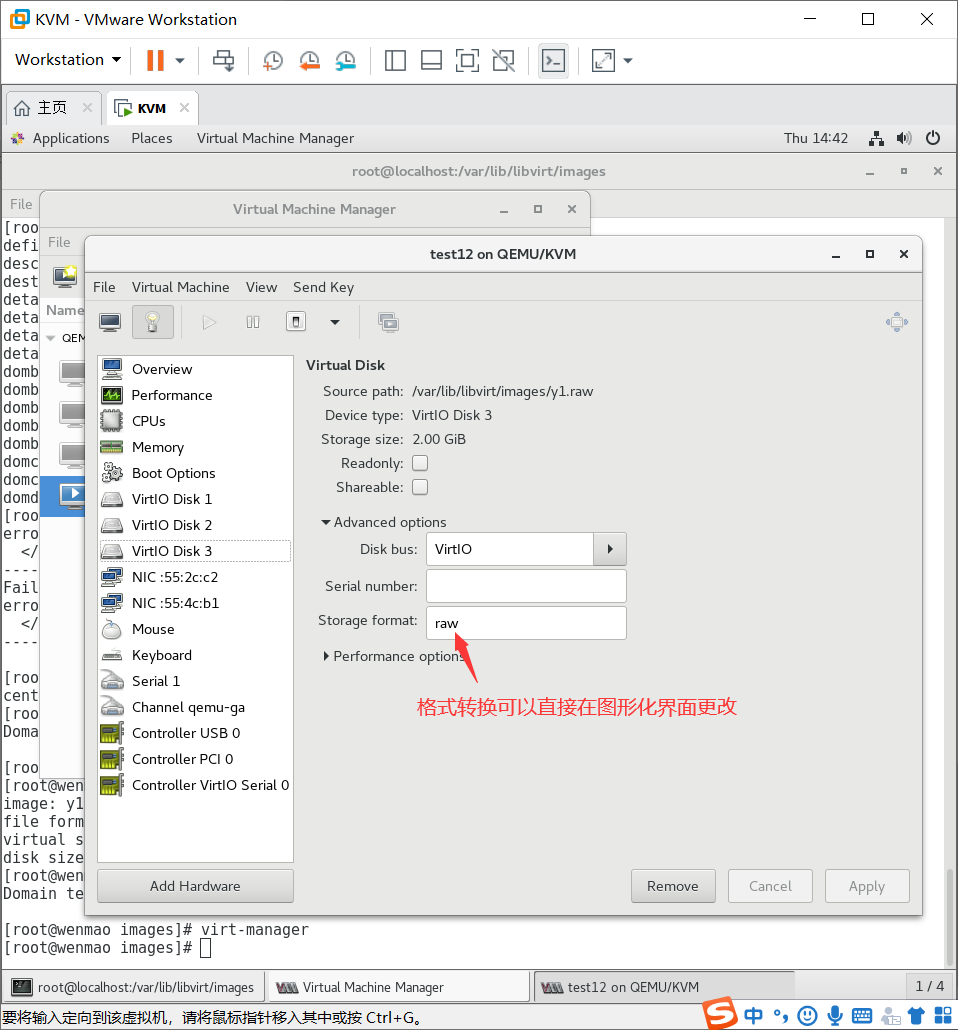The width and height of the screenshot is (958, 1030).
Task: Toggle VMware console view icon
Action: tap(553, 61)
